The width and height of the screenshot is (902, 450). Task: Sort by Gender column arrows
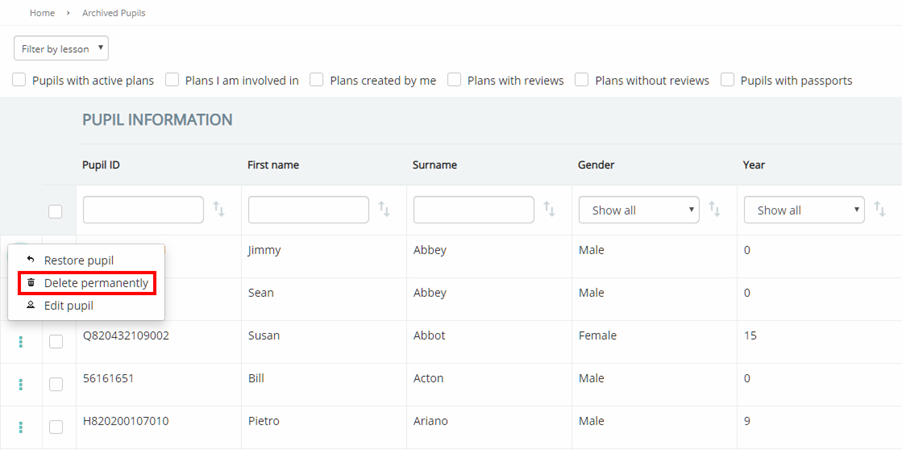[x=714, y=209]
